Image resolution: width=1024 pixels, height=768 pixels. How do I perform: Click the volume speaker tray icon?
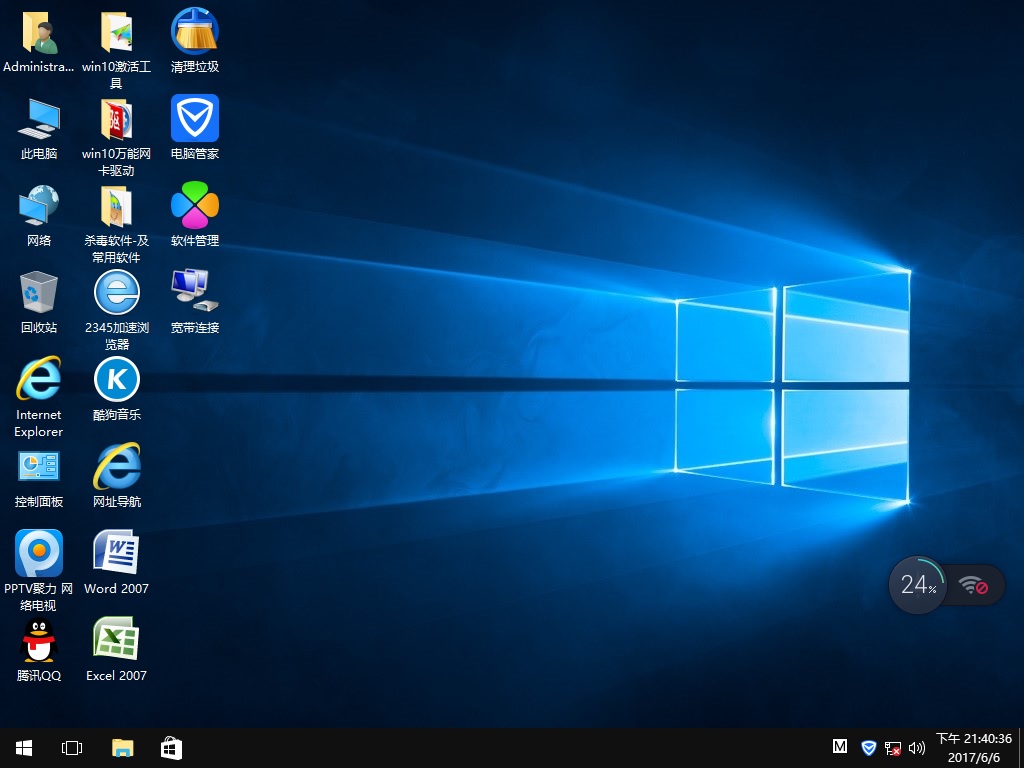(x=917, y=748)
